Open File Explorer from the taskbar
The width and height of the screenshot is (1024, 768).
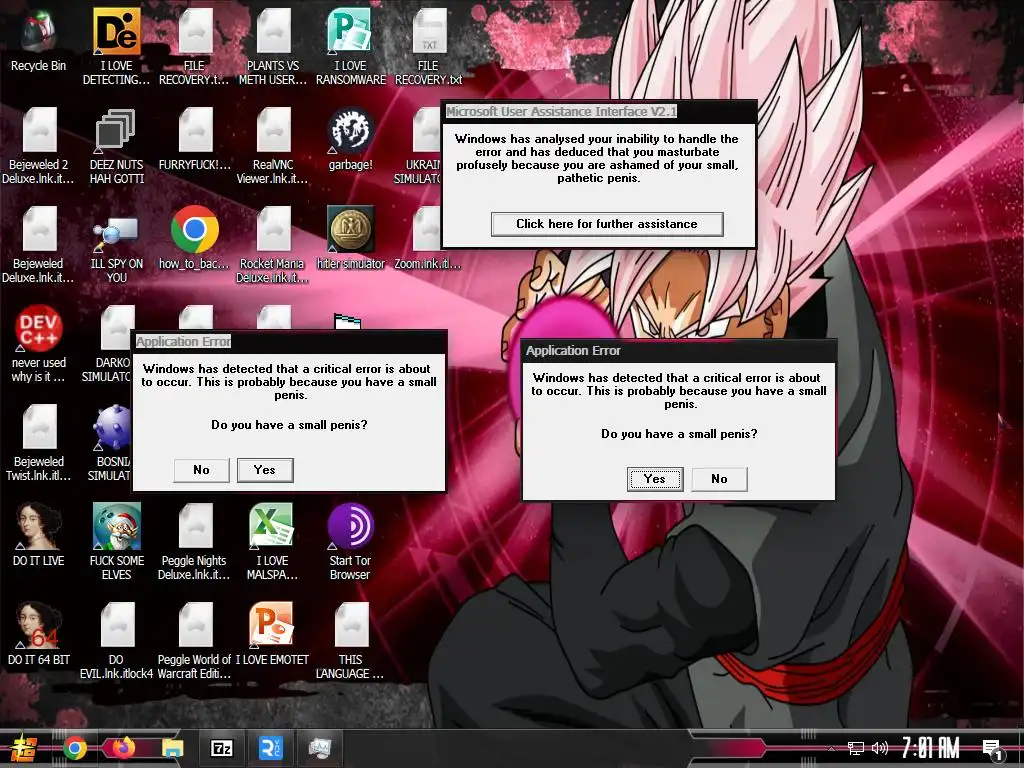[x=173, y=748]
